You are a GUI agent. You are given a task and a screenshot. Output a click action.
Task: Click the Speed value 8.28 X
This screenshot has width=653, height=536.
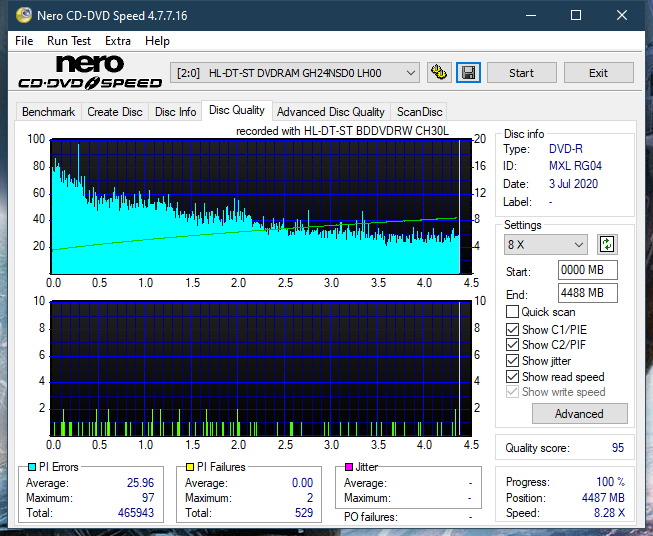point(609,513)
